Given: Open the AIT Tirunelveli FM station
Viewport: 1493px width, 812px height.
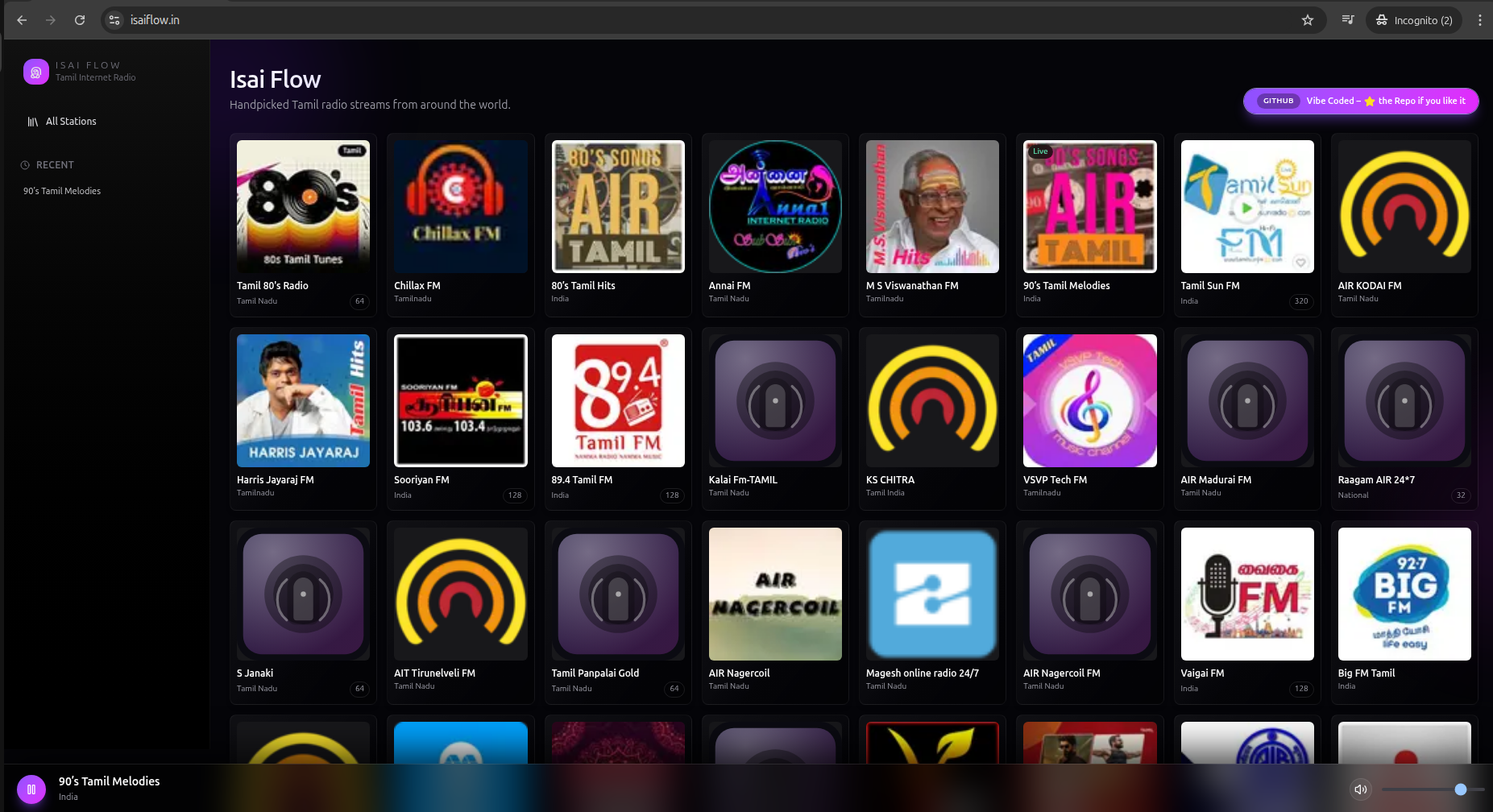Looking at the screenshot, I should point(461,612).
